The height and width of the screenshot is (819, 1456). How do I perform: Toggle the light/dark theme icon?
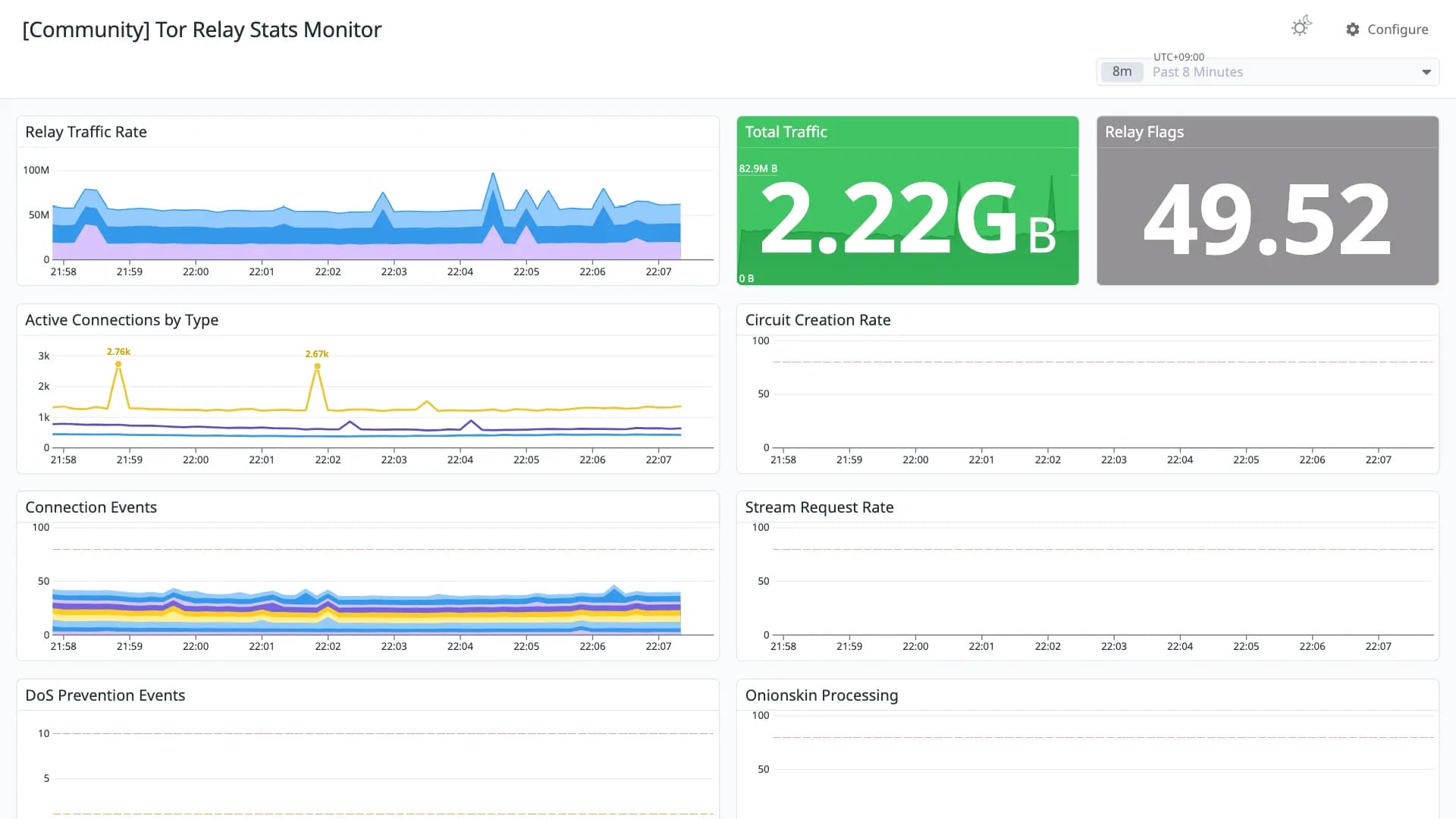pyautogui.click(x=1301, y=27)
